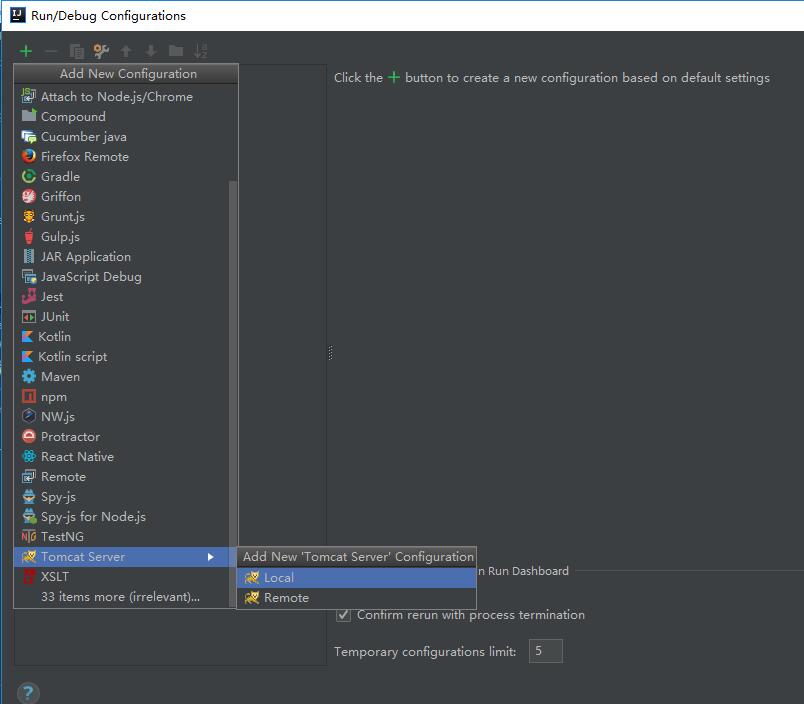Toggle Confirm rerun with process termination

click(344, 615)
